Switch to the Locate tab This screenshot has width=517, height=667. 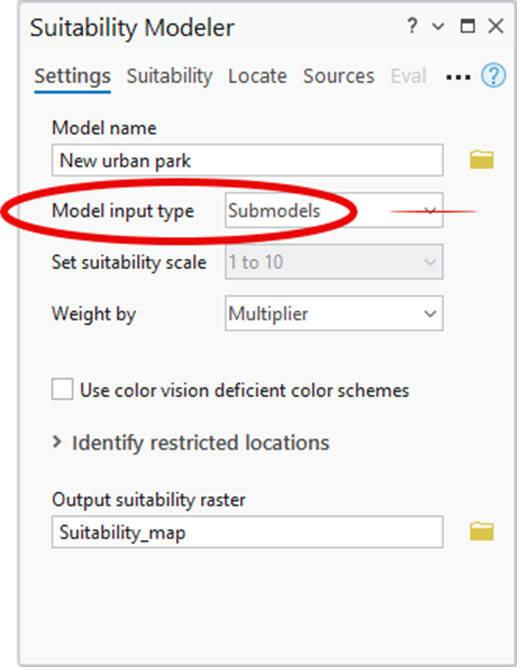click(x=257, y=76)
